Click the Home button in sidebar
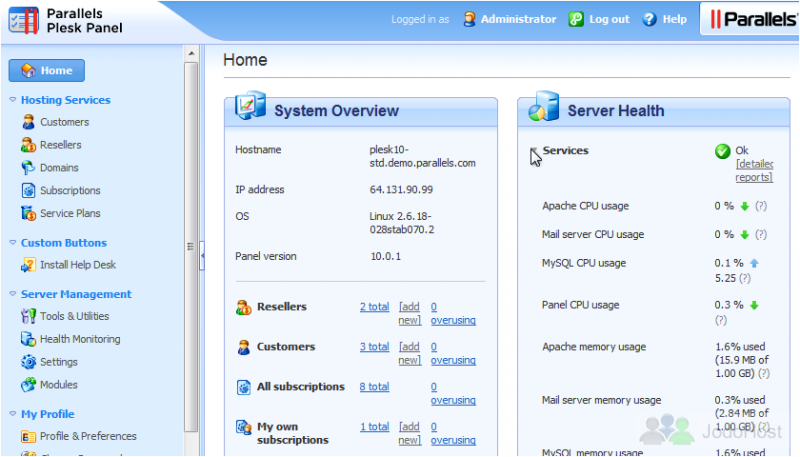This screenshot has height=457, width=800. 46,70
